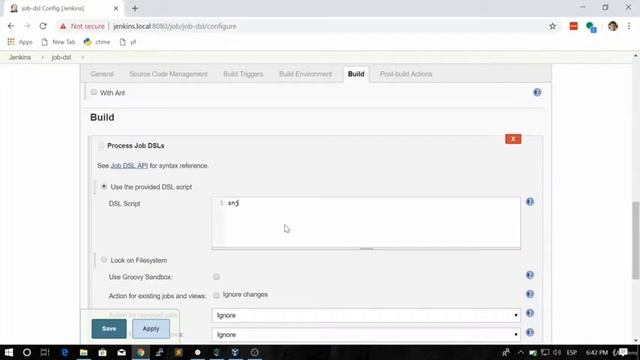Screen dimensions: 640x360
Task: Open Microsoft Edge from the taskbar
Action: pyautogui.click(x=64, y=352)
